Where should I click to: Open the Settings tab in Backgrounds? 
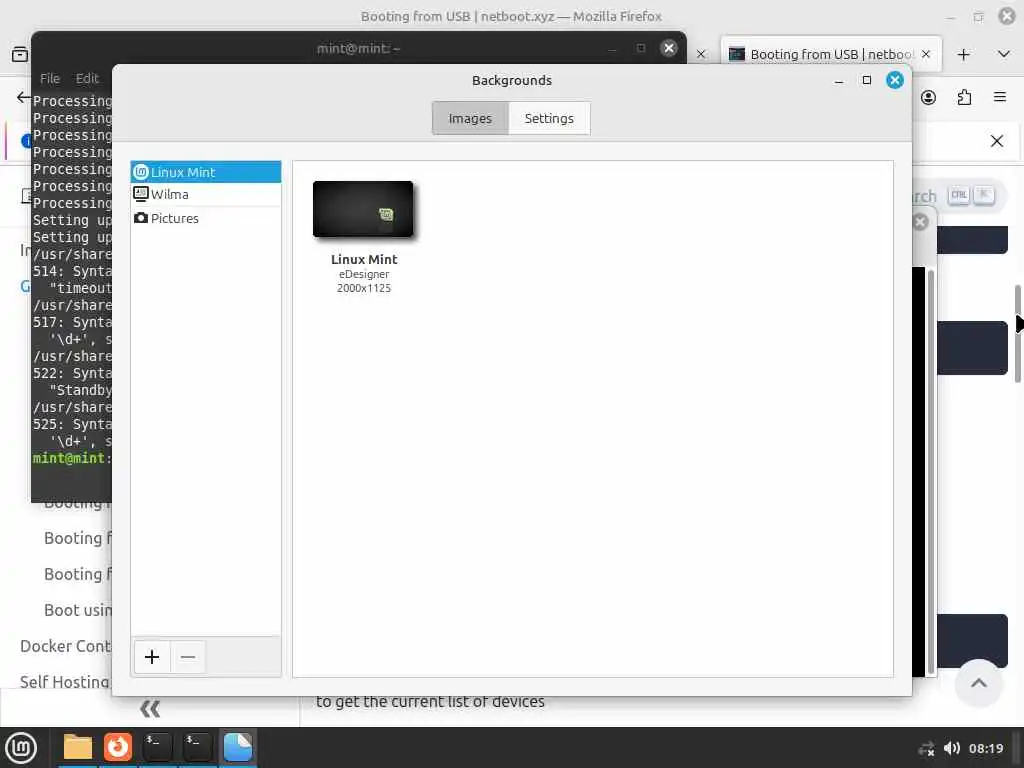549,118
